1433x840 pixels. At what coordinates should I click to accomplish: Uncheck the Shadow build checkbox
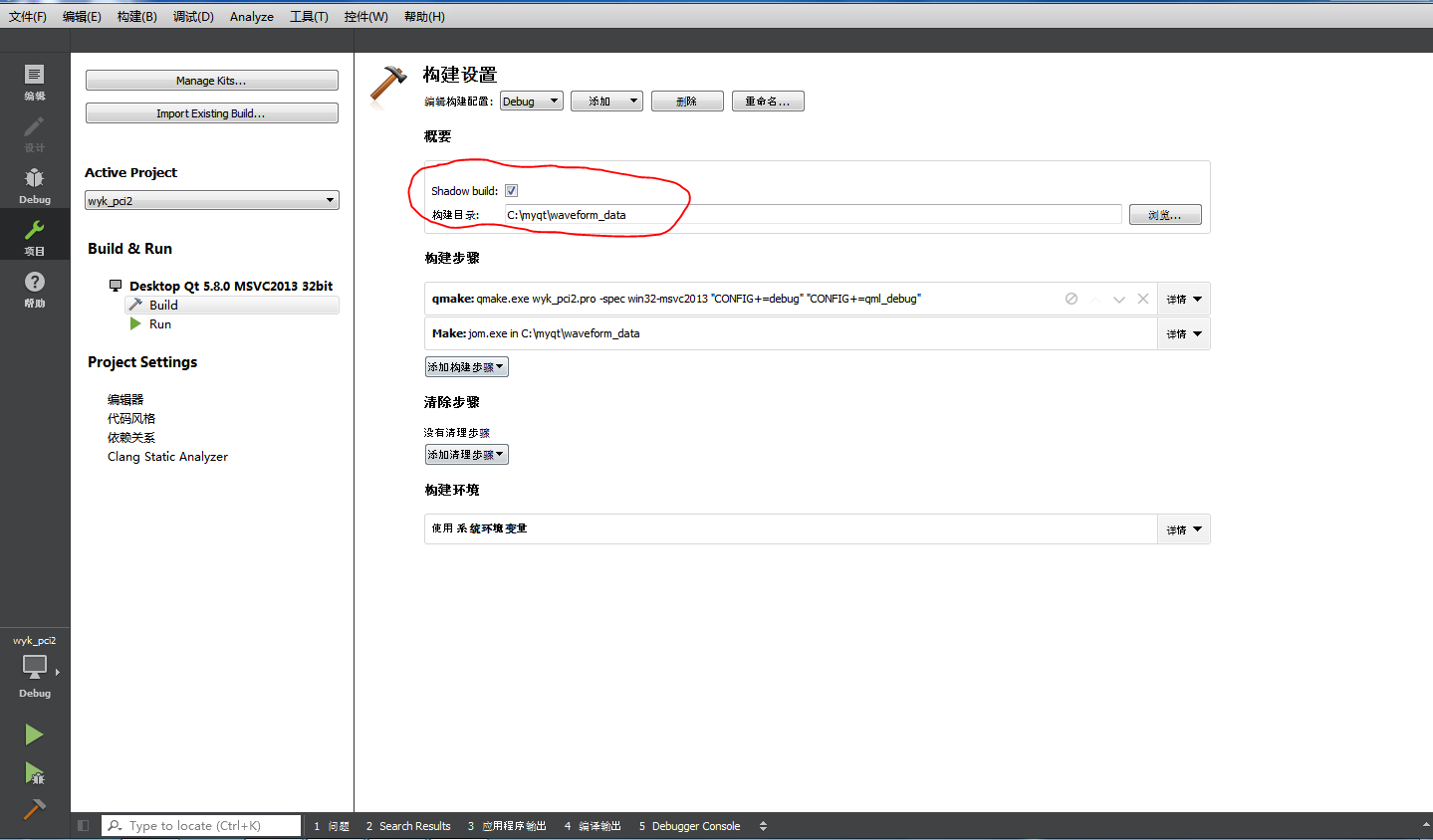coord(511,190)
